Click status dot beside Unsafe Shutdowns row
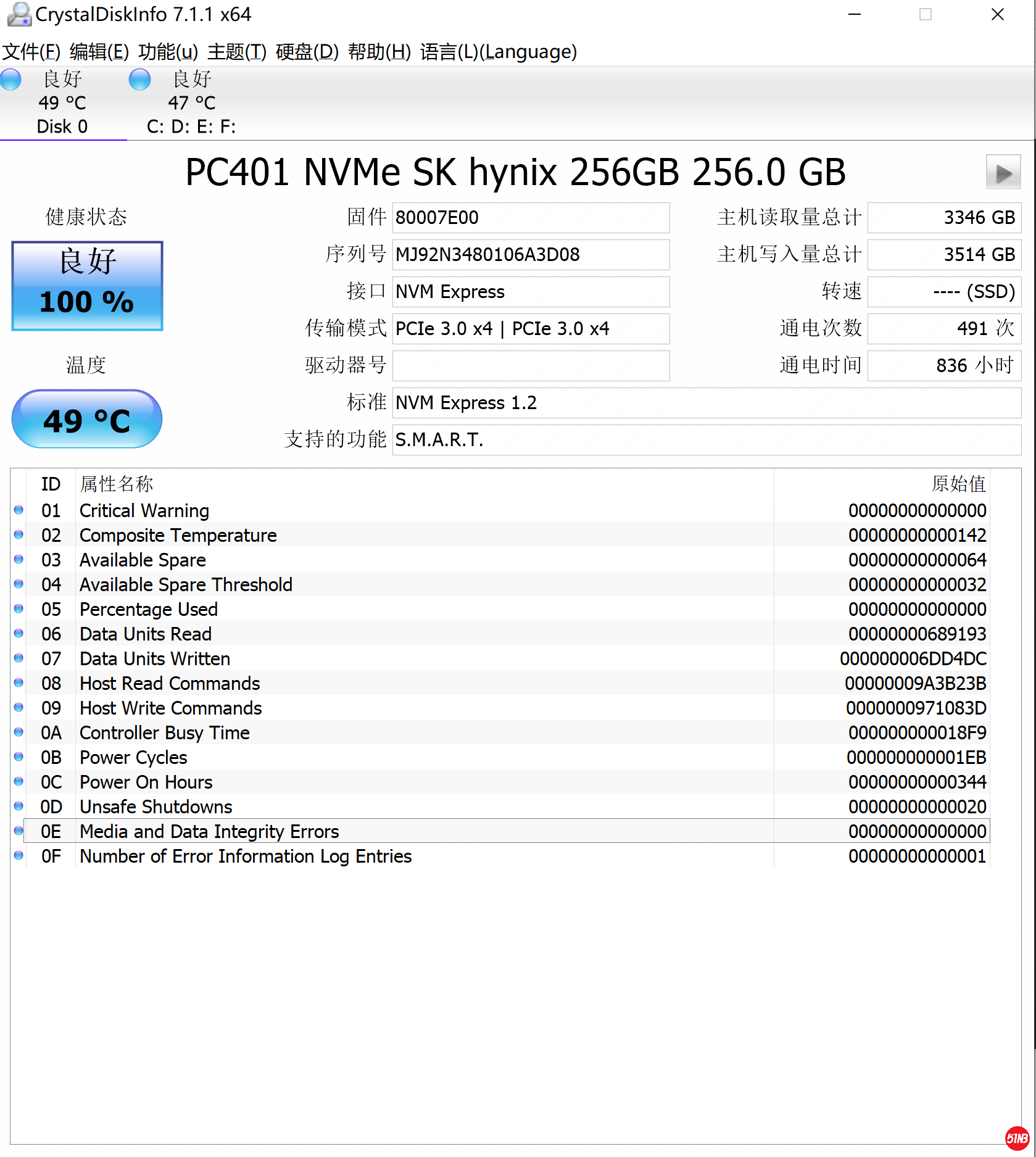 pyautogui.click(x=19, y=807)
